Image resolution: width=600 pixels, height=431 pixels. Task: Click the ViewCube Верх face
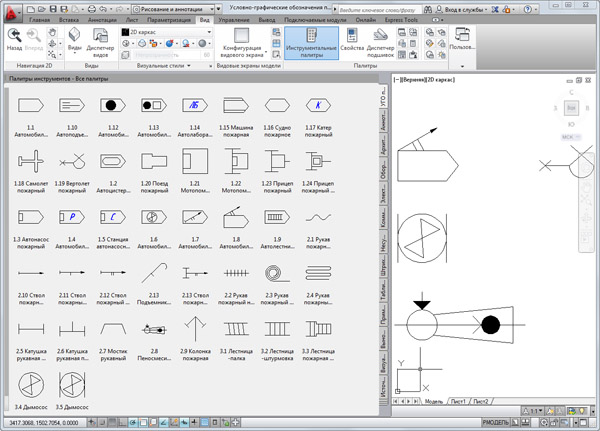point(570,107)
